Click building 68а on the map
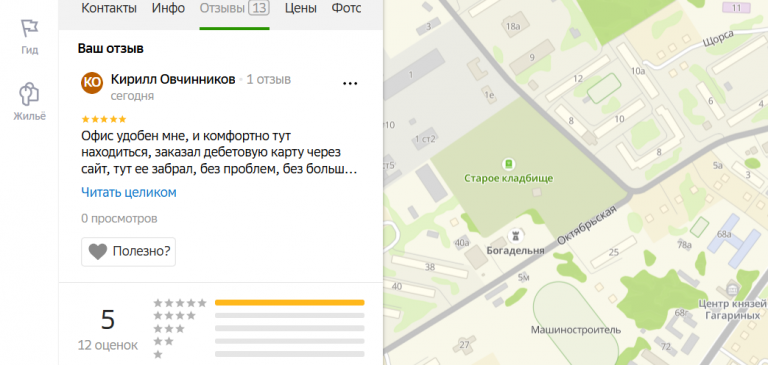Image resolution: width=768 pixels, height=365 pixels. tap(724, 234)
